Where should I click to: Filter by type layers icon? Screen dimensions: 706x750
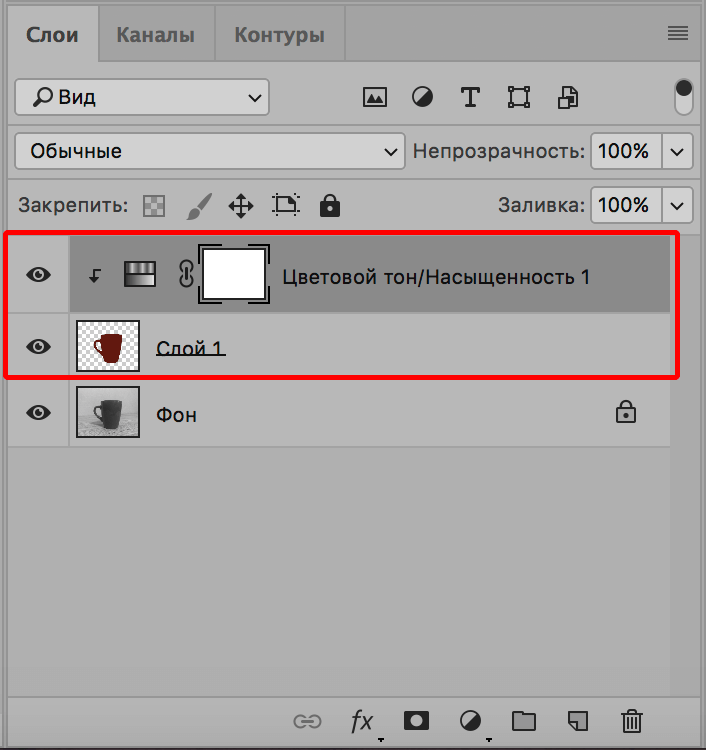(470, 97)
